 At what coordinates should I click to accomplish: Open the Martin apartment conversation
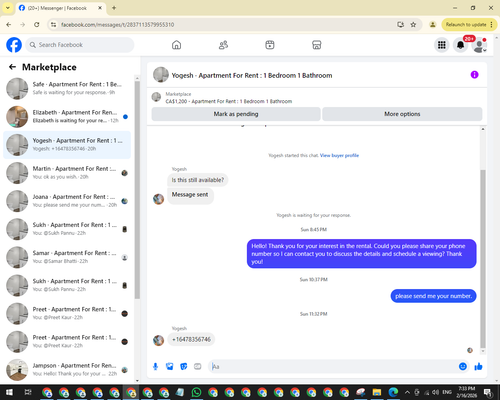tap(67, 173)
